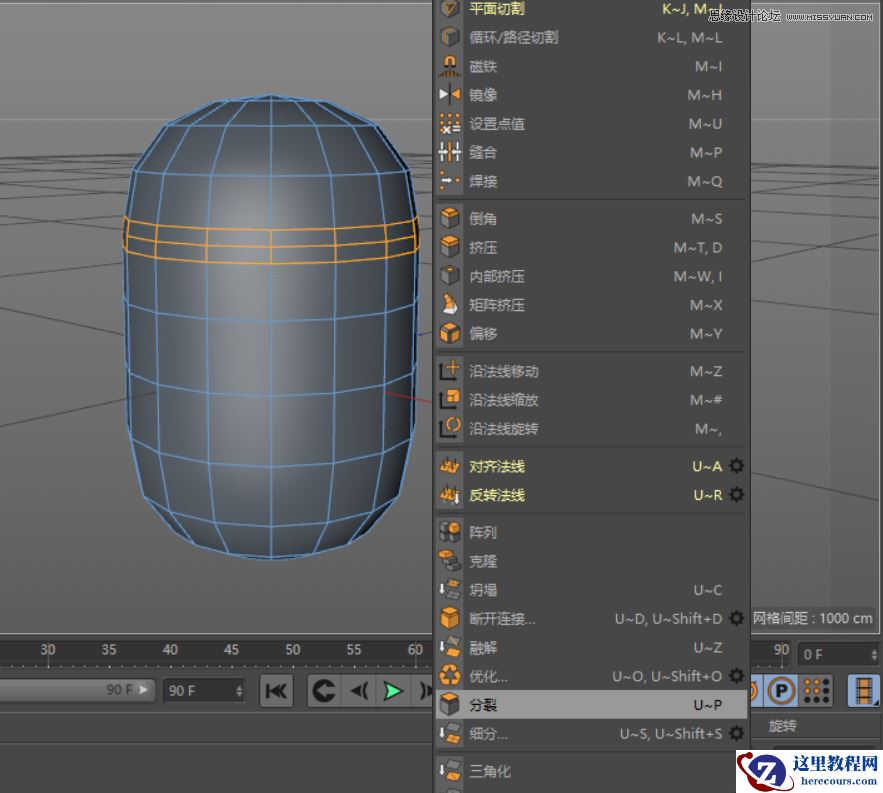Image resolution: width=883 pixels, height=793 pixels.
Task: Select the 镜像 (Mirror) tool icon
Action: (450, 95)
